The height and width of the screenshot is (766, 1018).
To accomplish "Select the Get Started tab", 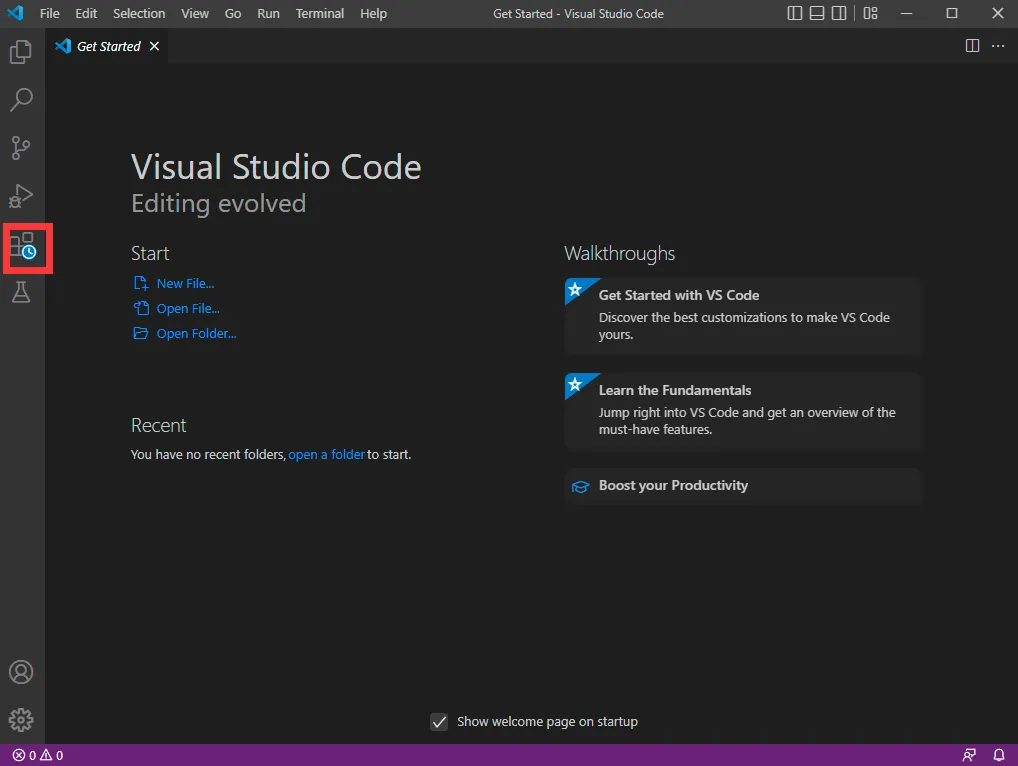I will (108, 46).
